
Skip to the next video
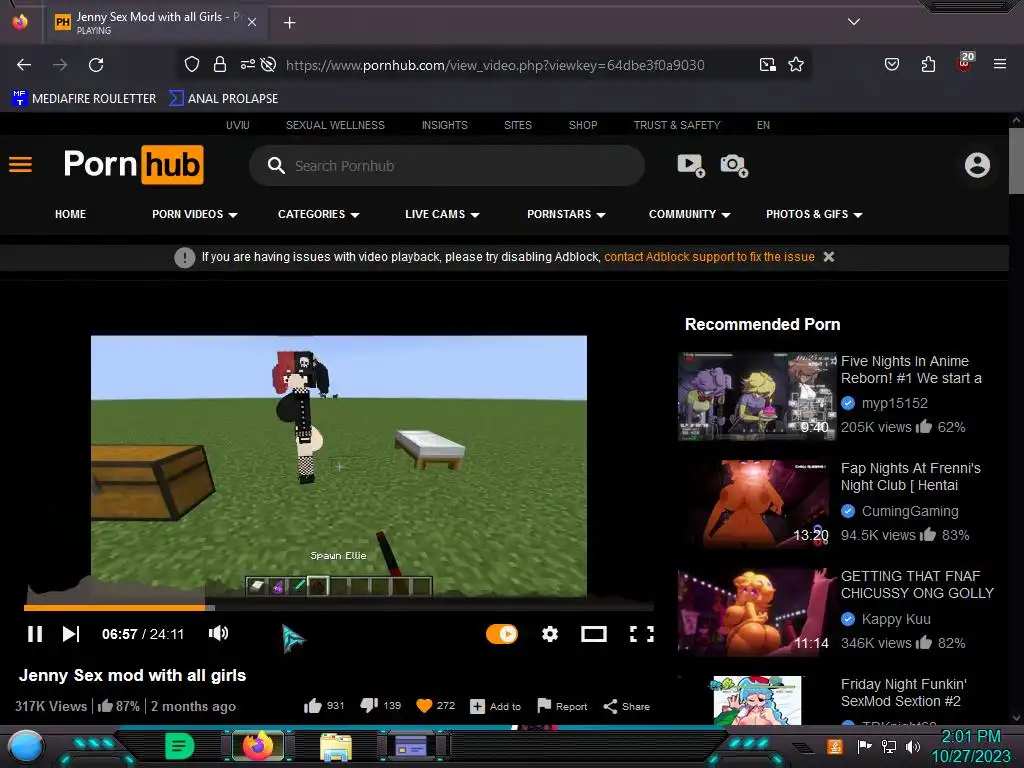[71, 634]
